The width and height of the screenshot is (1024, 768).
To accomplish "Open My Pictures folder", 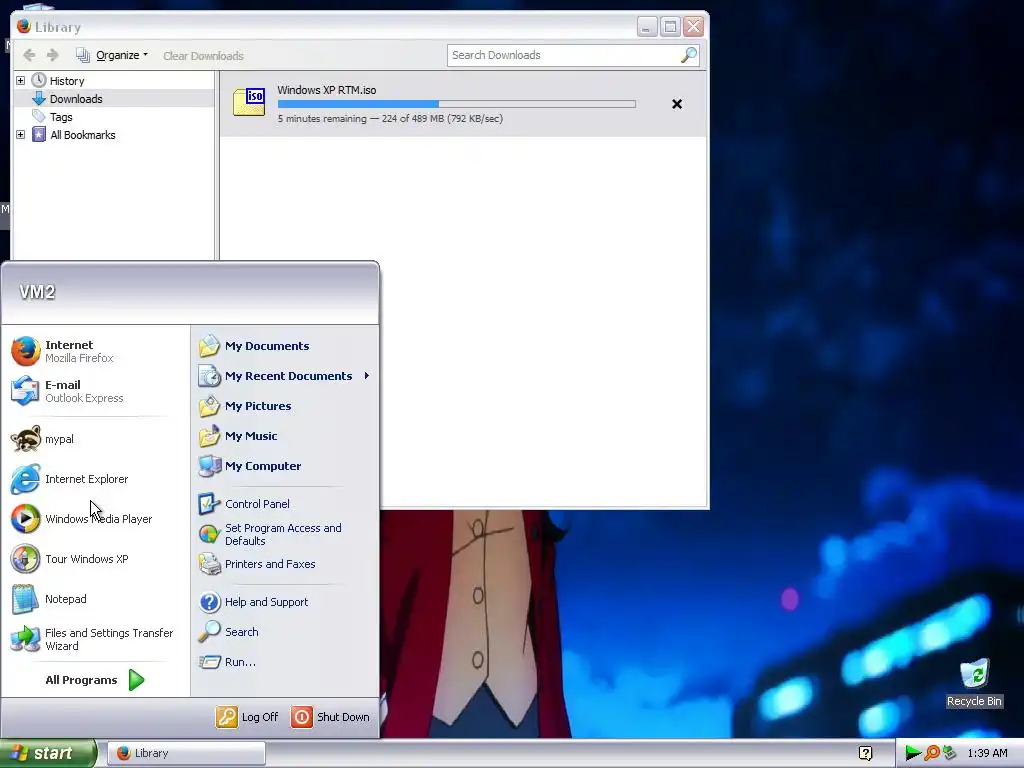I will tap(244, 406).
